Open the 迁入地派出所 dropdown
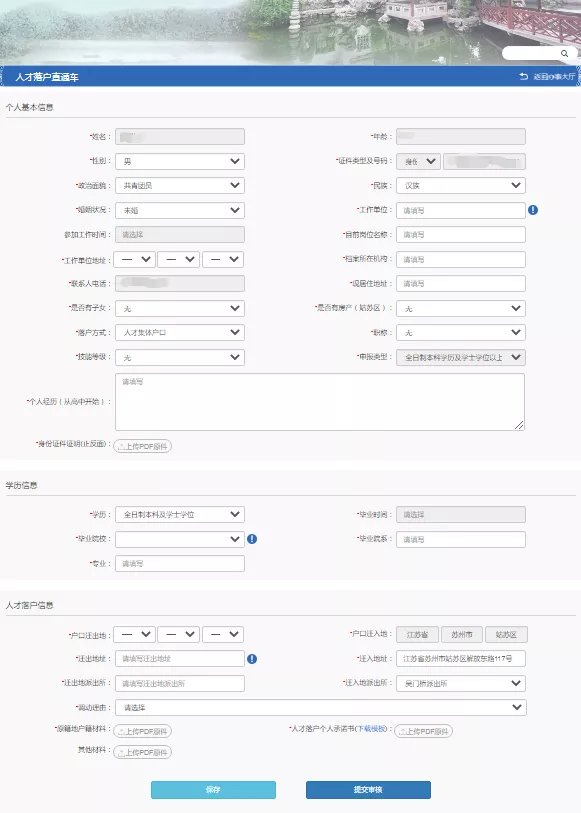The height and width of the screenshot is (813, 581). click(x=461, y=683)
